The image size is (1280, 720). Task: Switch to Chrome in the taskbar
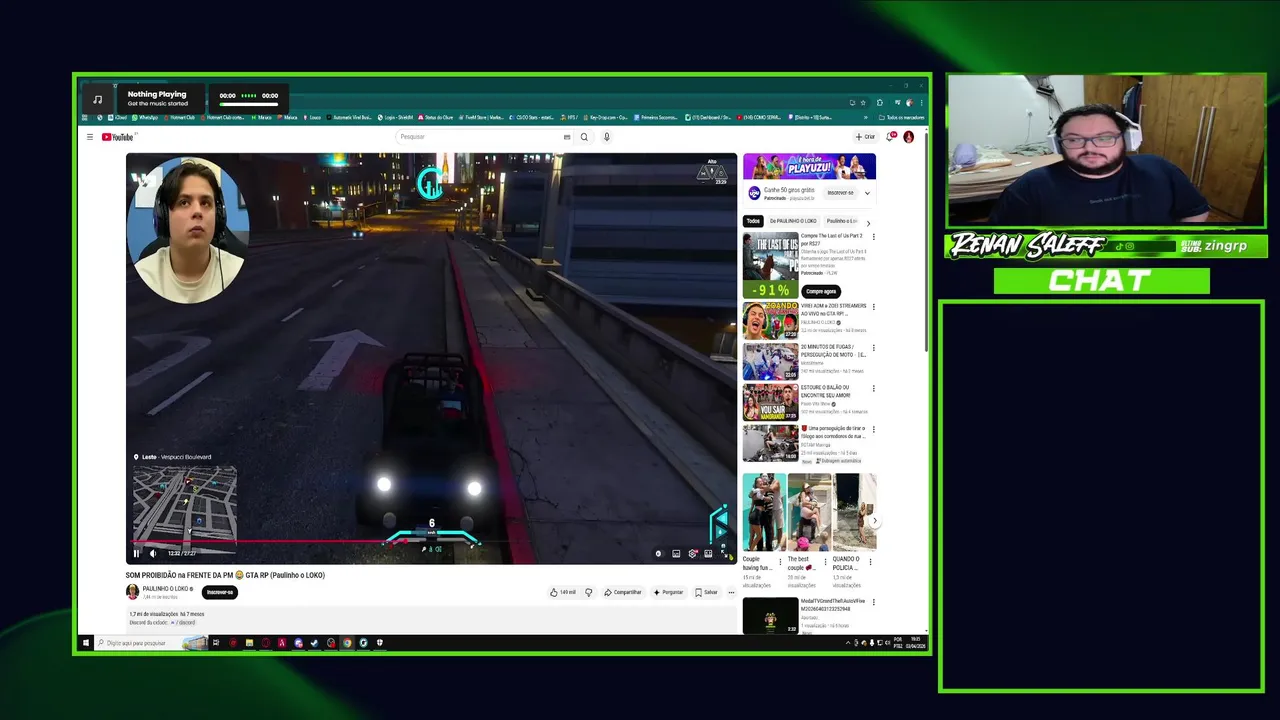(x=346, y=643)
